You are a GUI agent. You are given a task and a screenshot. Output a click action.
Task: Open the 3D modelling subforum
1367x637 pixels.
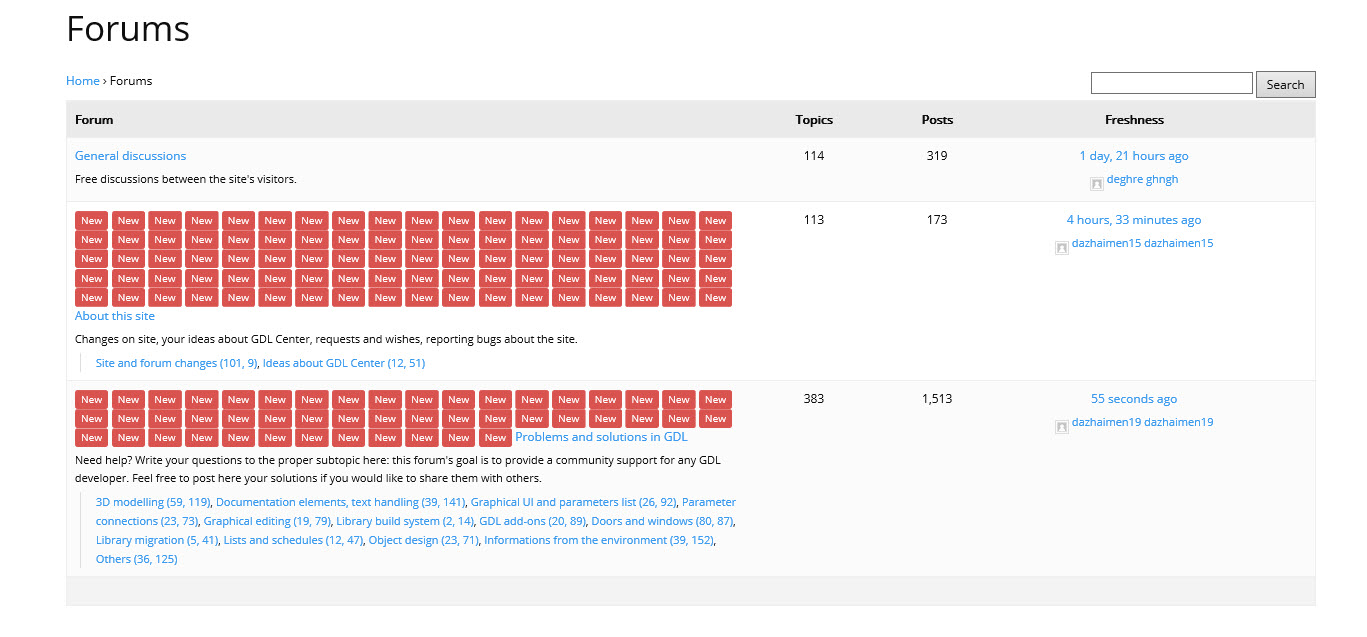coord(152,502)
